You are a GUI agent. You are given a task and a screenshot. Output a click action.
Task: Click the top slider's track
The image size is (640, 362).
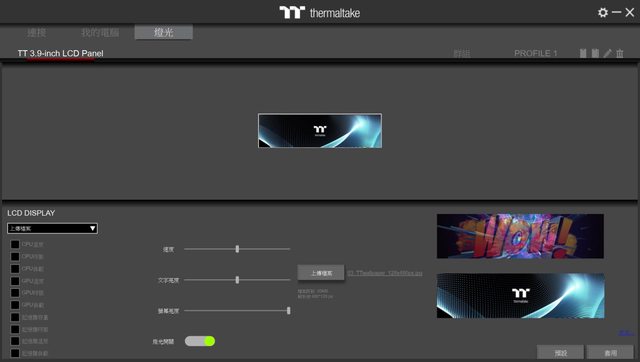coord(237,249)
